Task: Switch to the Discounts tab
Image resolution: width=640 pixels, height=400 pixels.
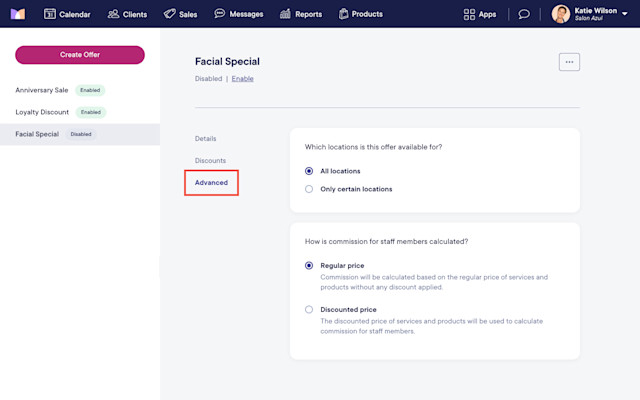Action: 210,160
